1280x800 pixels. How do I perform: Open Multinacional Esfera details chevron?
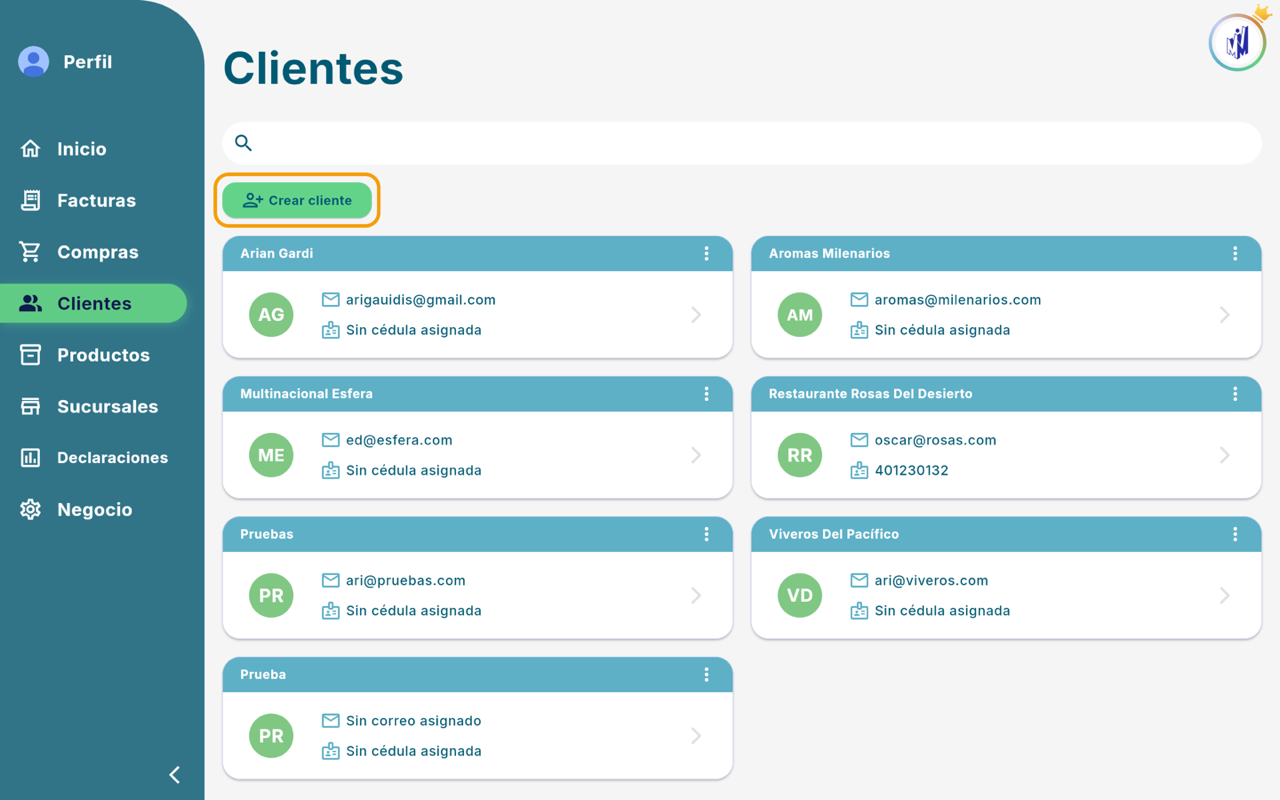coord(696,455)
